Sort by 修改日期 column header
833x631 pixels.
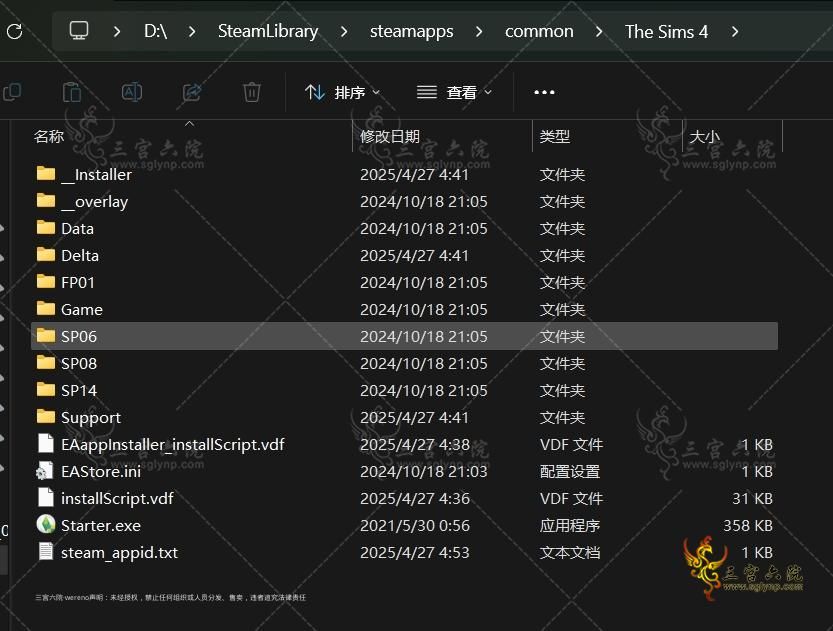(x=390, y=137)
